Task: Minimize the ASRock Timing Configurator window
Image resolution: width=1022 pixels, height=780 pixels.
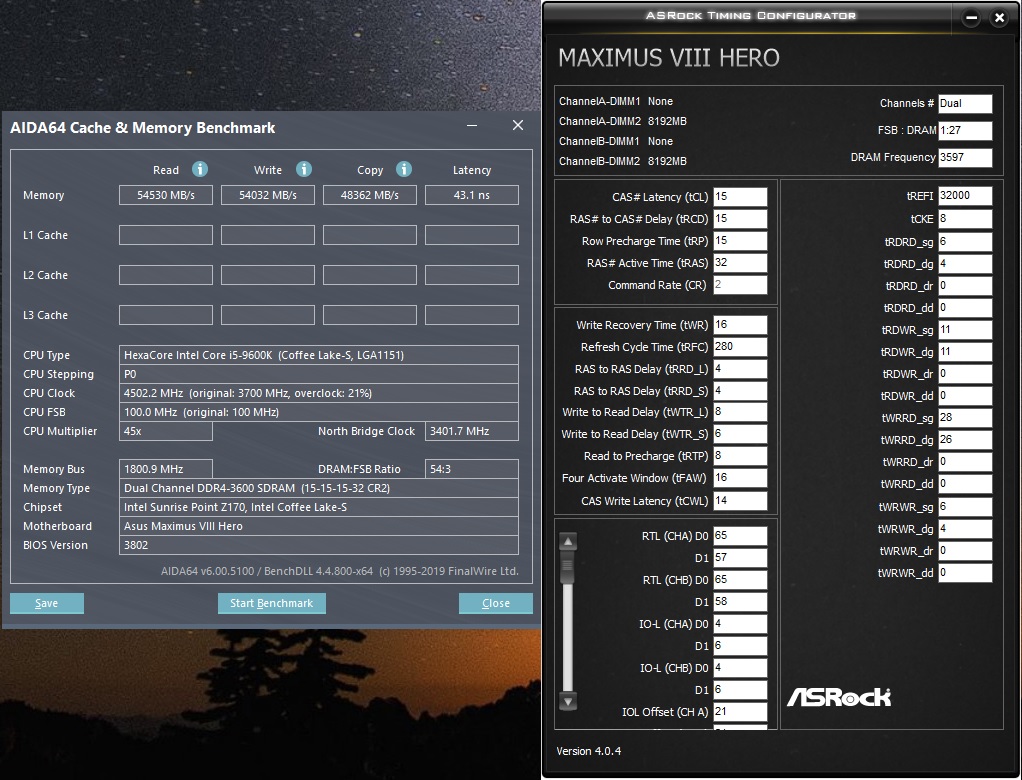Action: coord(971,18)
